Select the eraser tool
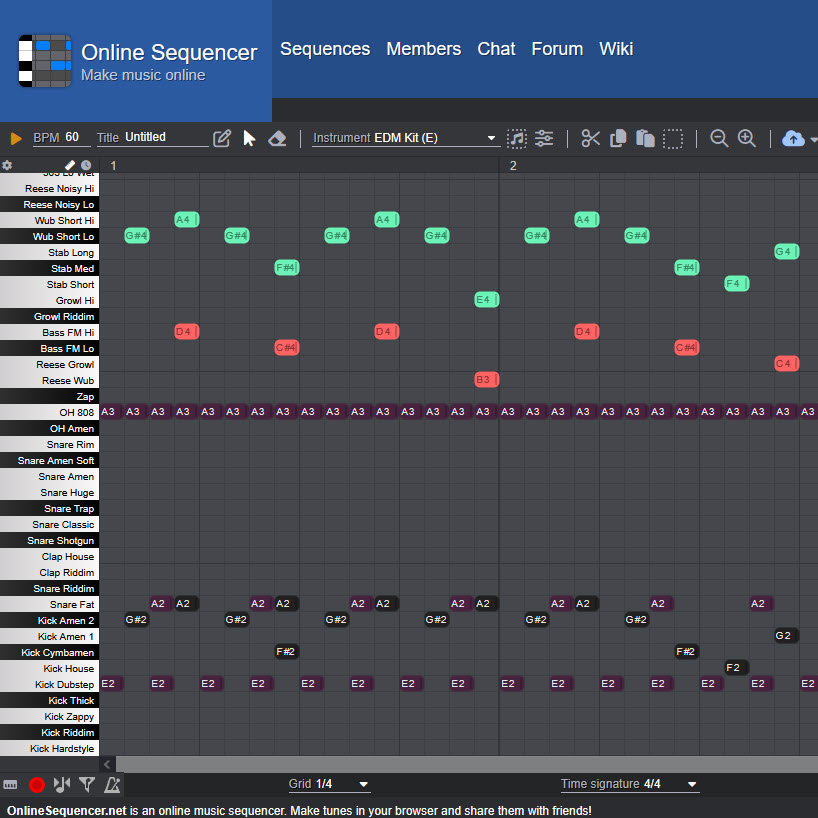 pos(277,138)
